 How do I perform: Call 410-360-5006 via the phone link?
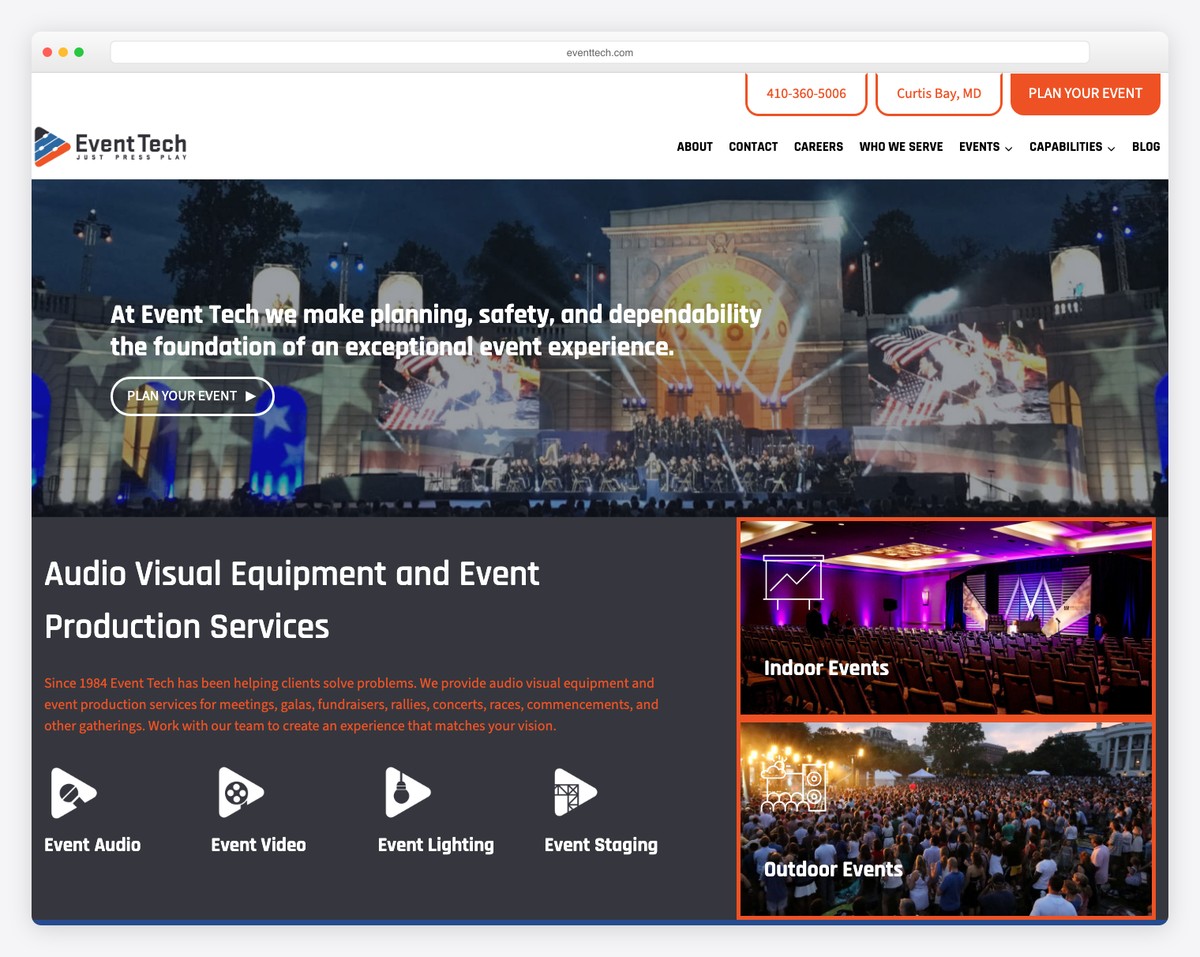tap(806, 93)
